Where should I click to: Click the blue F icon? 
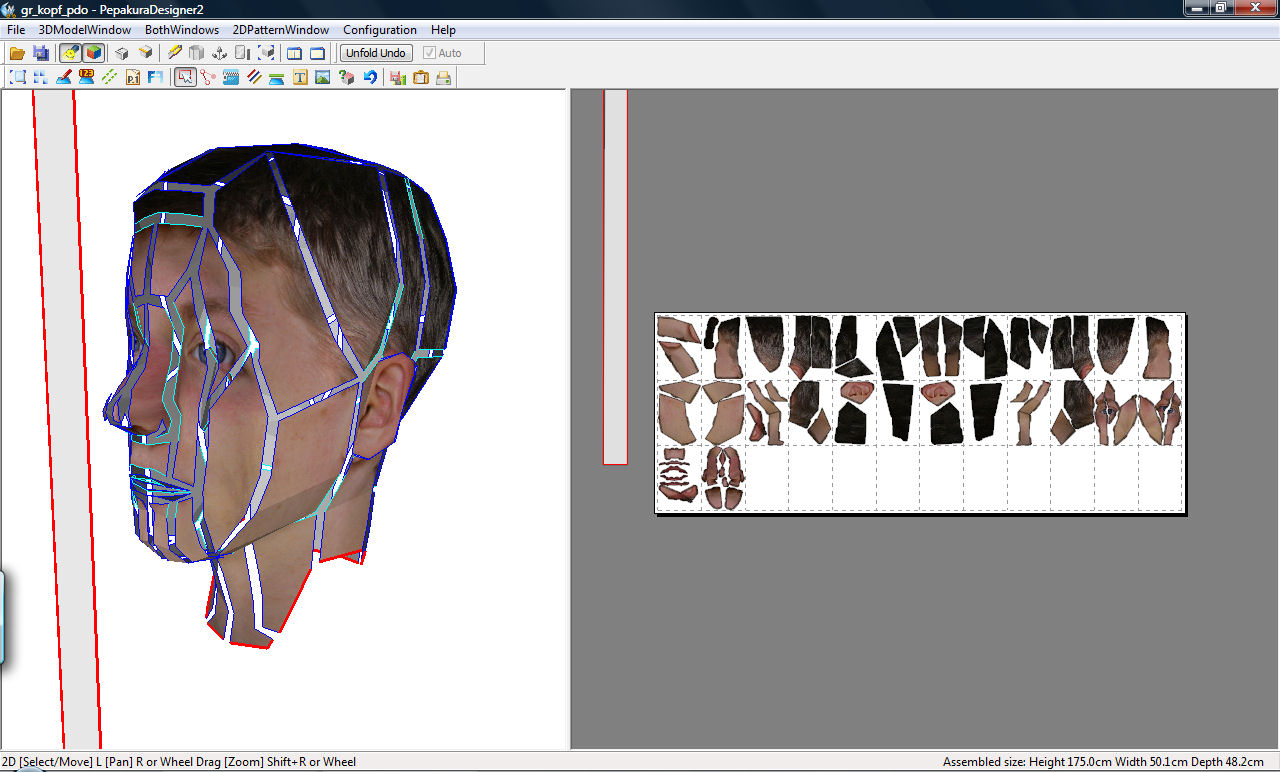point(156,77)
